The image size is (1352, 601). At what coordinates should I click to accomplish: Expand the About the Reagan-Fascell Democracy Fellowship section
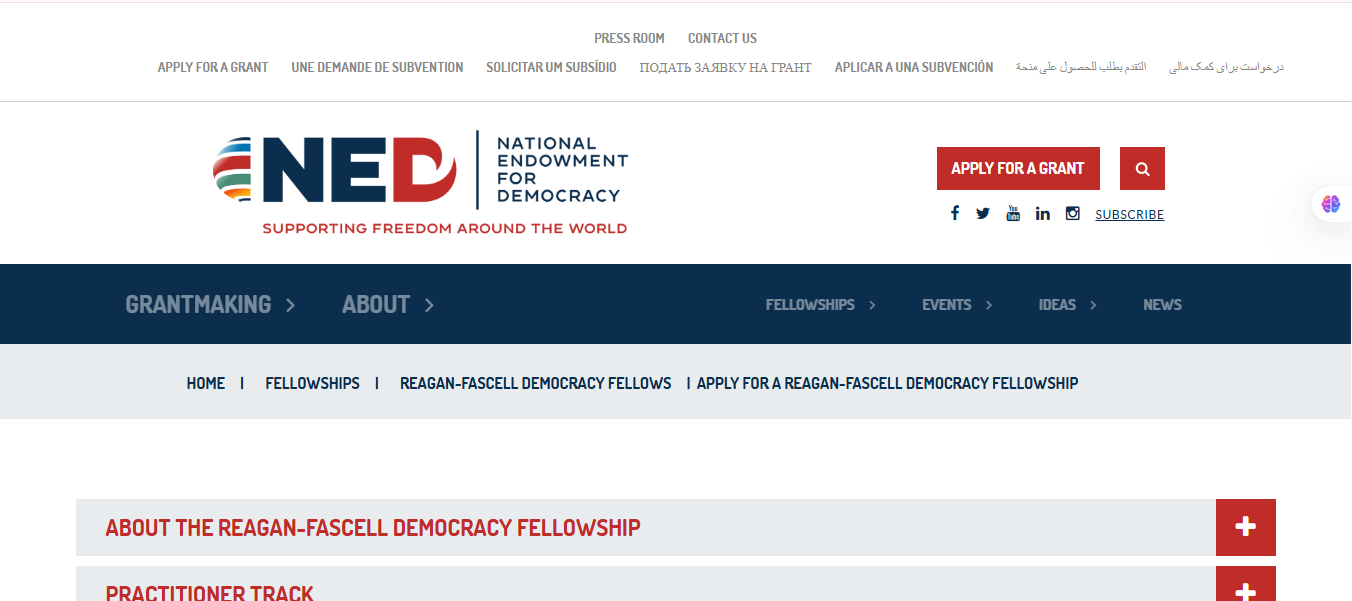click(1245, 527)
